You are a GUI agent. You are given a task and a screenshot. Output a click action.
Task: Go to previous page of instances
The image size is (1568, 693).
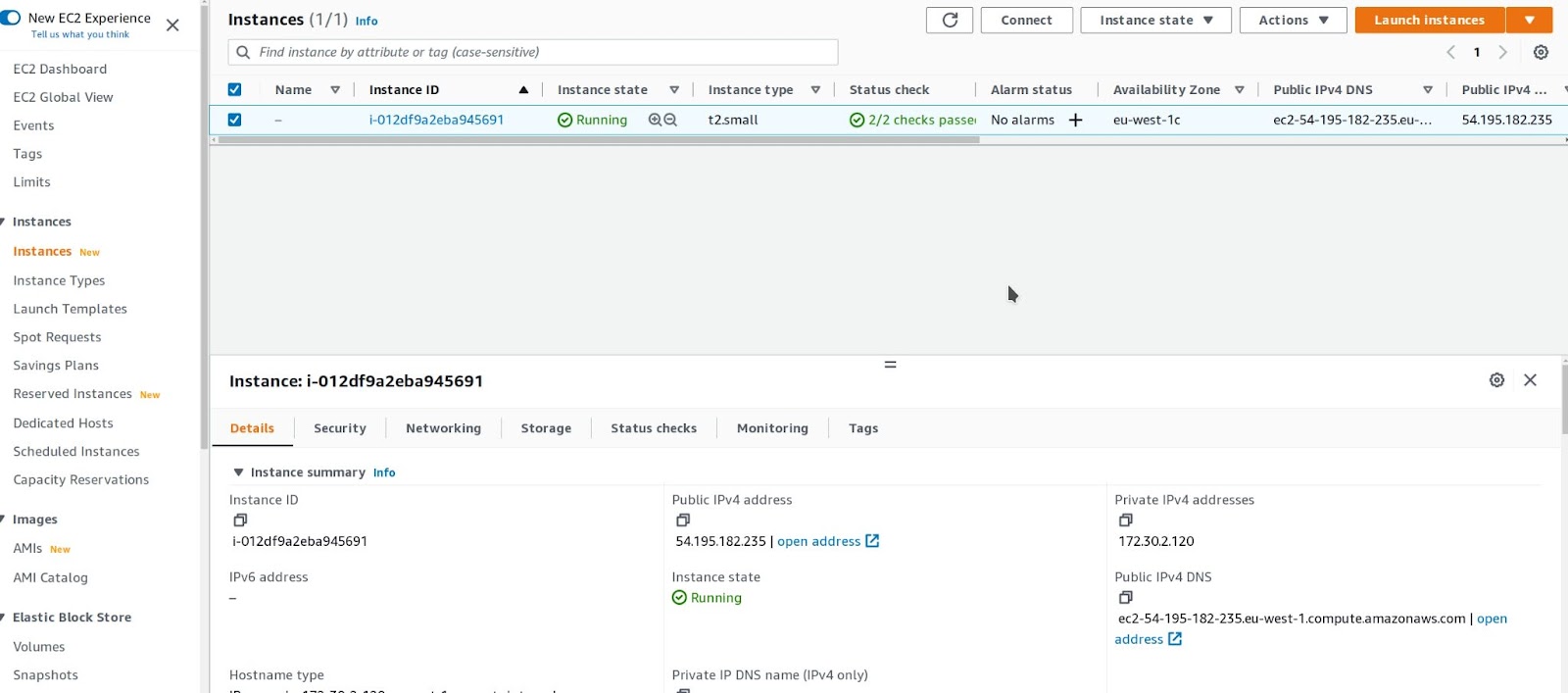click(x=1450, y=52)
